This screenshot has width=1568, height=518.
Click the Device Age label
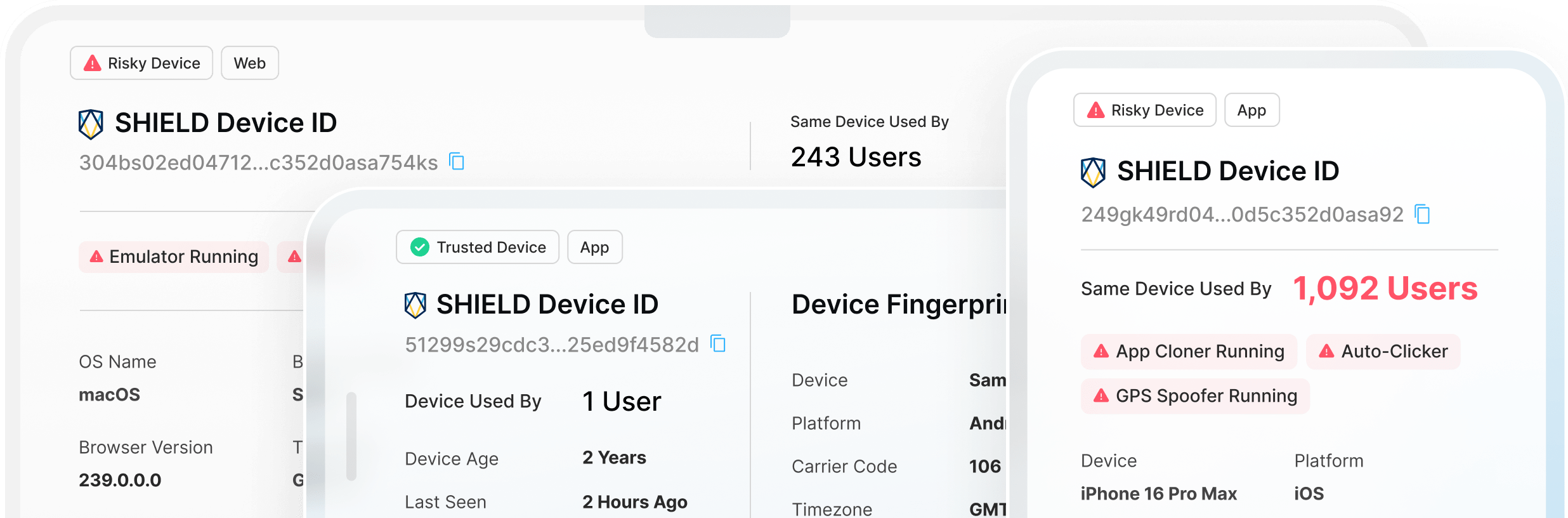coord(452,459)
